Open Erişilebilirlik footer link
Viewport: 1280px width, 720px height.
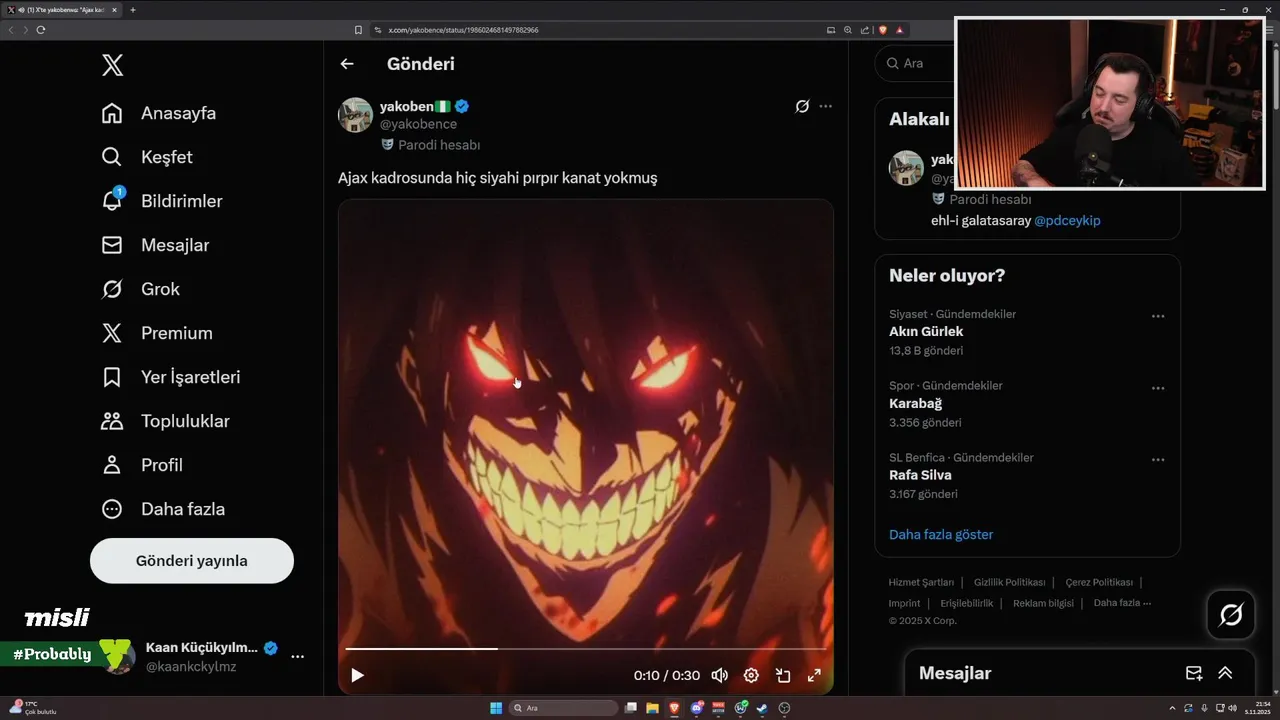pos(967,603)
